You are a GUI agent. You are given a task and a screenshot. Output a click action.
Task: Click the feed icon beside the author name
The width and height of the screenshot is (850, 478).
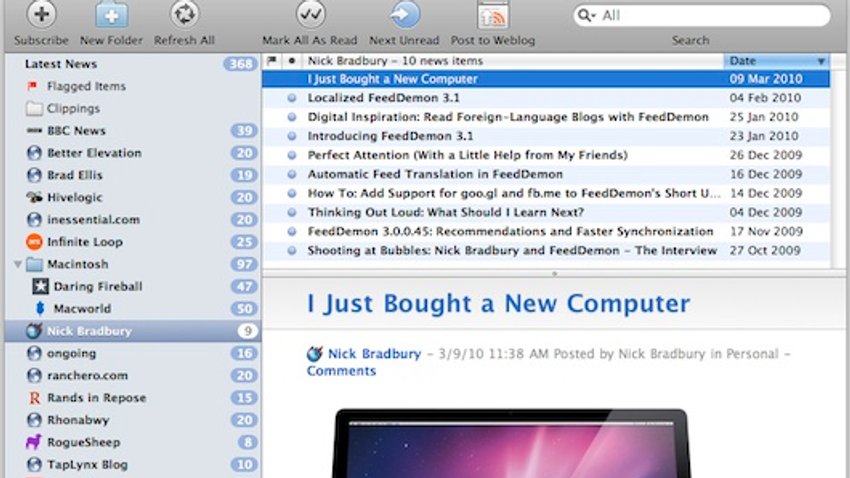click(315, 354)
